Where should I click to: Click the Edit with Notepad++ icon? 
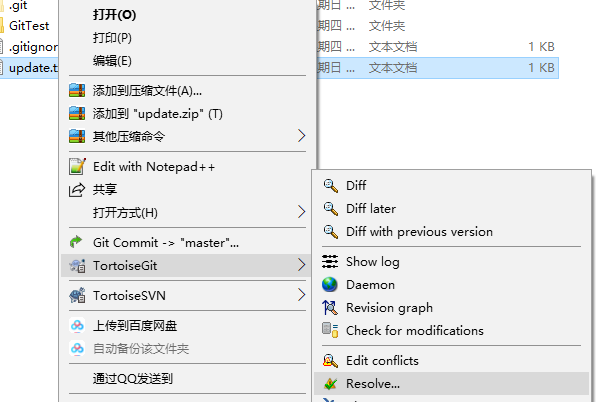click(x=77, y=166)
